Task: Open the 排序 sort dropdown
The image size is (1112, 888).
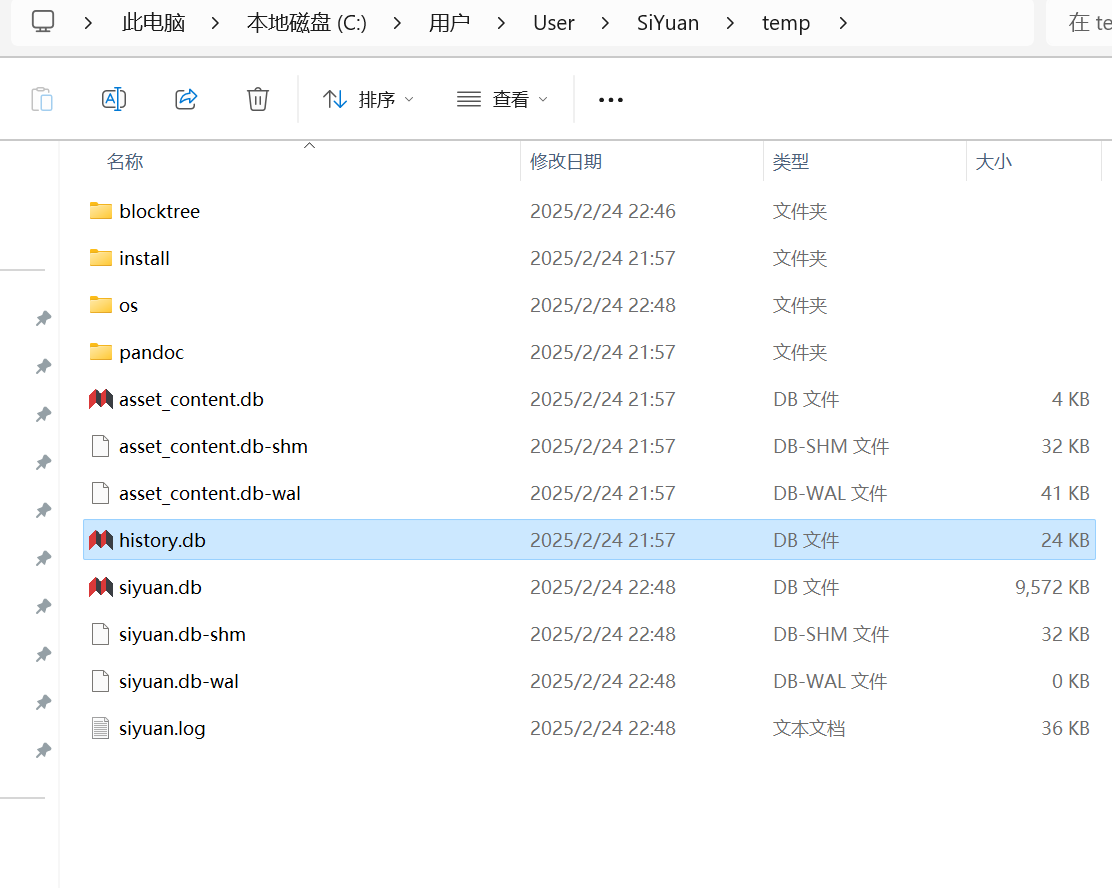Action: click(x=368, y=99)
